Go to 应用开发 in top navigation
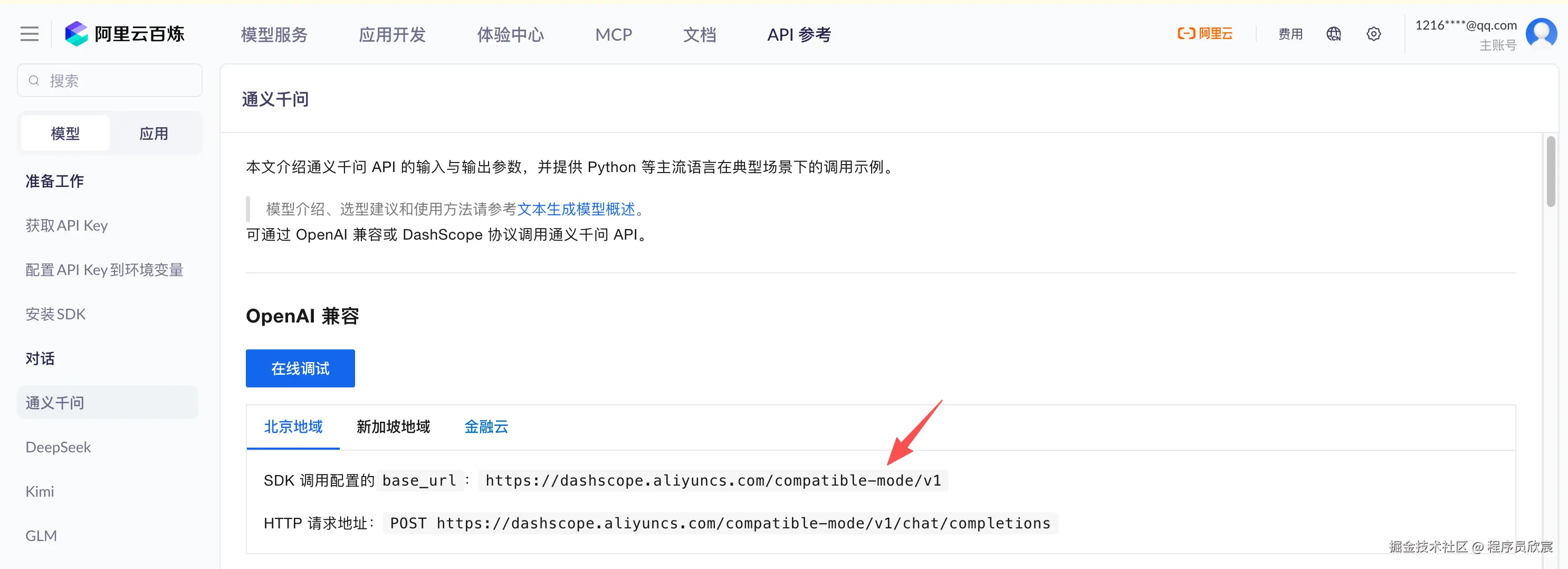This screenshot has width=1568, height=569. (x=392, y=35)
